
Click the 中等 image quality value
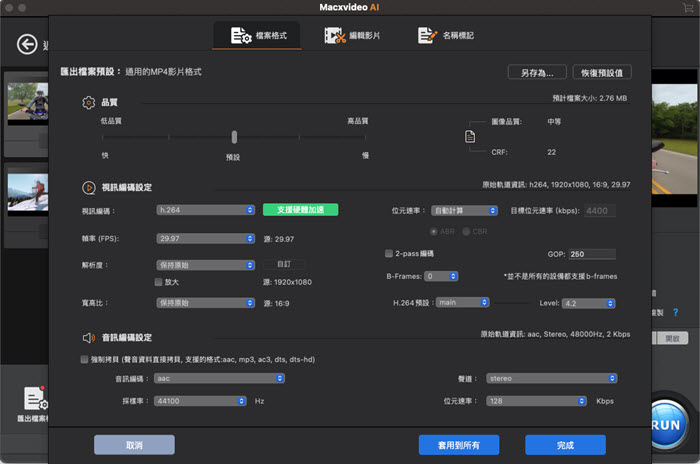[x=554, y=121]
